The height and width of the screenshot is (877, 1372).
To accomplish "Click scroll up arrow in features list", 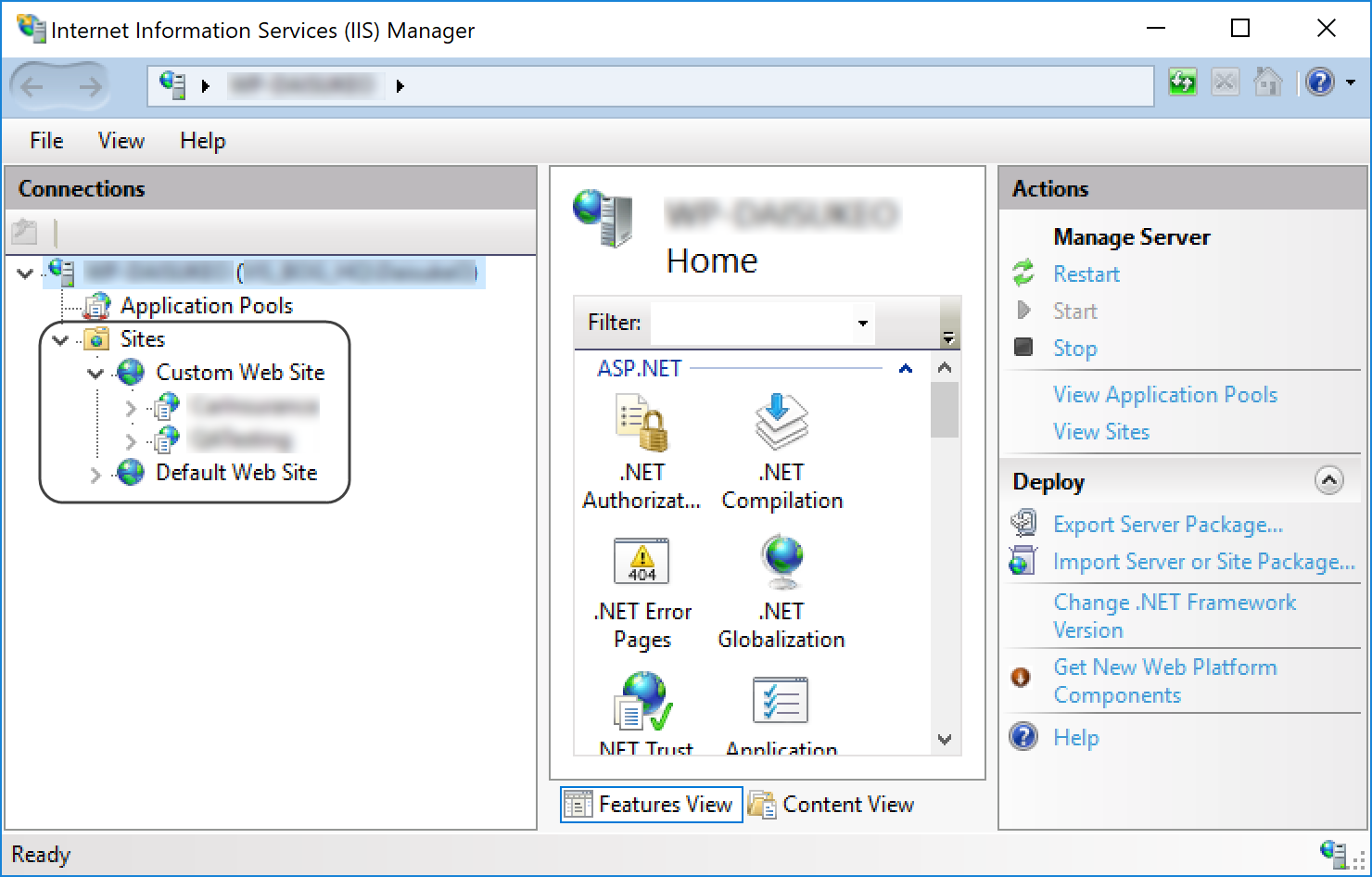I will (x=945, y=368).
